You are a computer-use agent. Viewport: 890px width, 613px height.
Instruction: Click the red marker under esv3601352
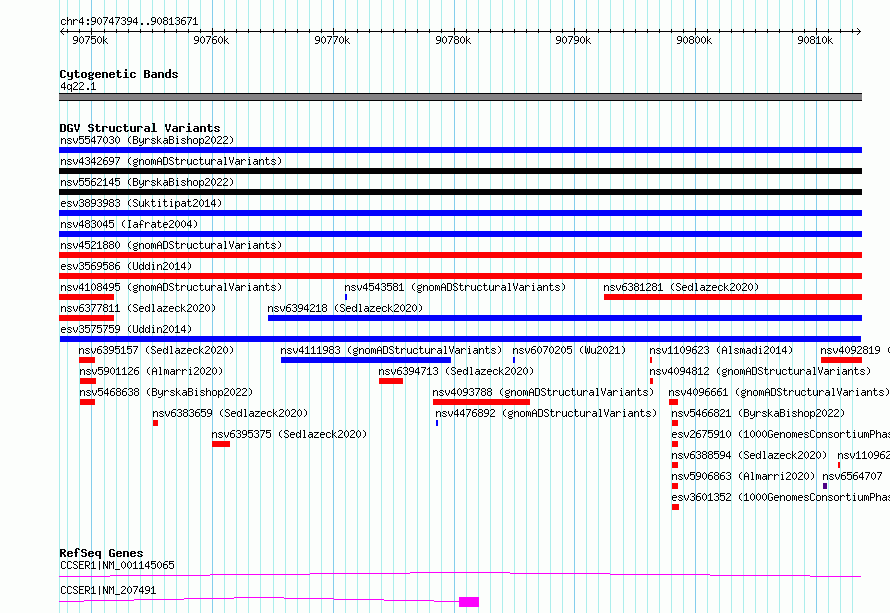(x=675, y=507)
